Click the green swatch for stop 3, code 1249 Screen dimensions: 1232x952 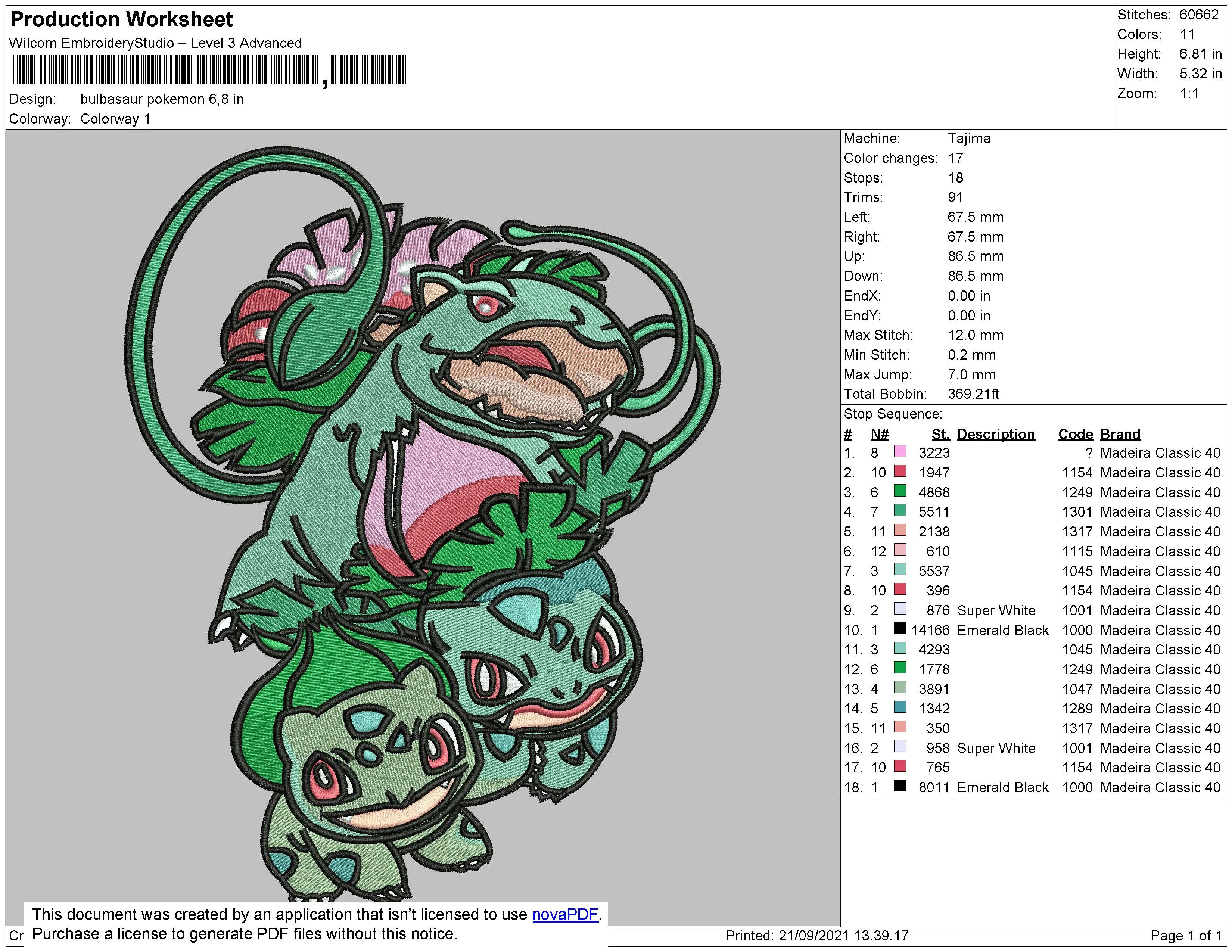900,491
